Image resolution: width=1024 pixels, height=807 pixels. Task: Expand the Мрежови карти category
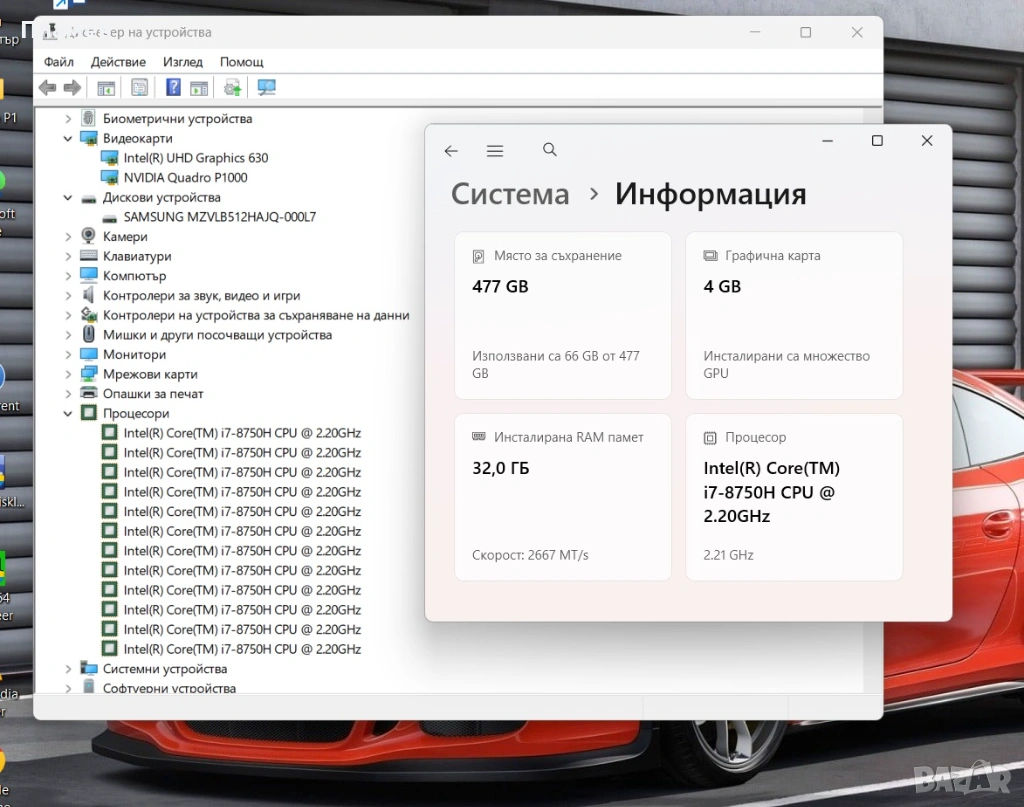coord(68,375)
